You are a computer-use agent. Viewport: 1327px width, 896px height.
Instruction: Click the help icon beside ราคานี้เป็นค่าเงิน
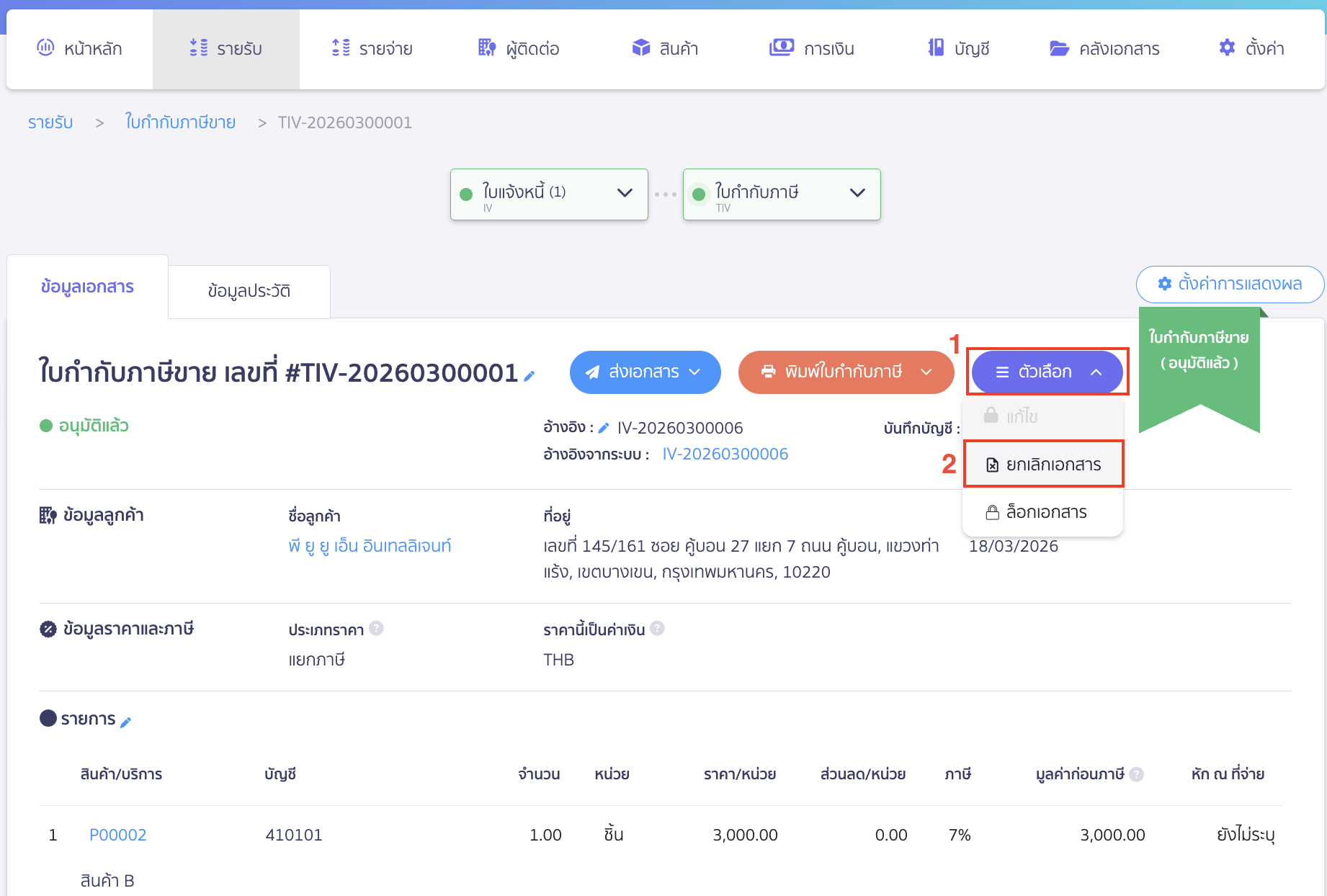click(657, 629)
